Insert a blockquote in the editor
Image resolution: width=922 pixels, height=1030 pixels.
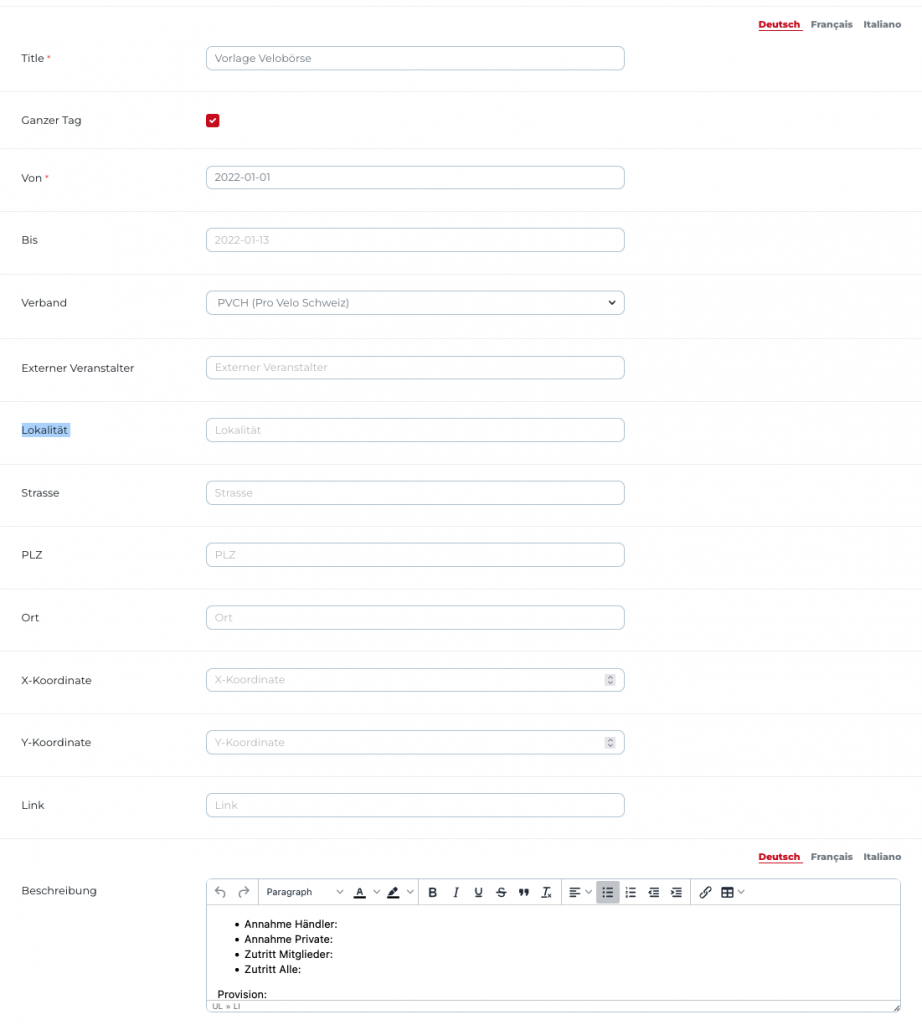(x=524, y=892)
